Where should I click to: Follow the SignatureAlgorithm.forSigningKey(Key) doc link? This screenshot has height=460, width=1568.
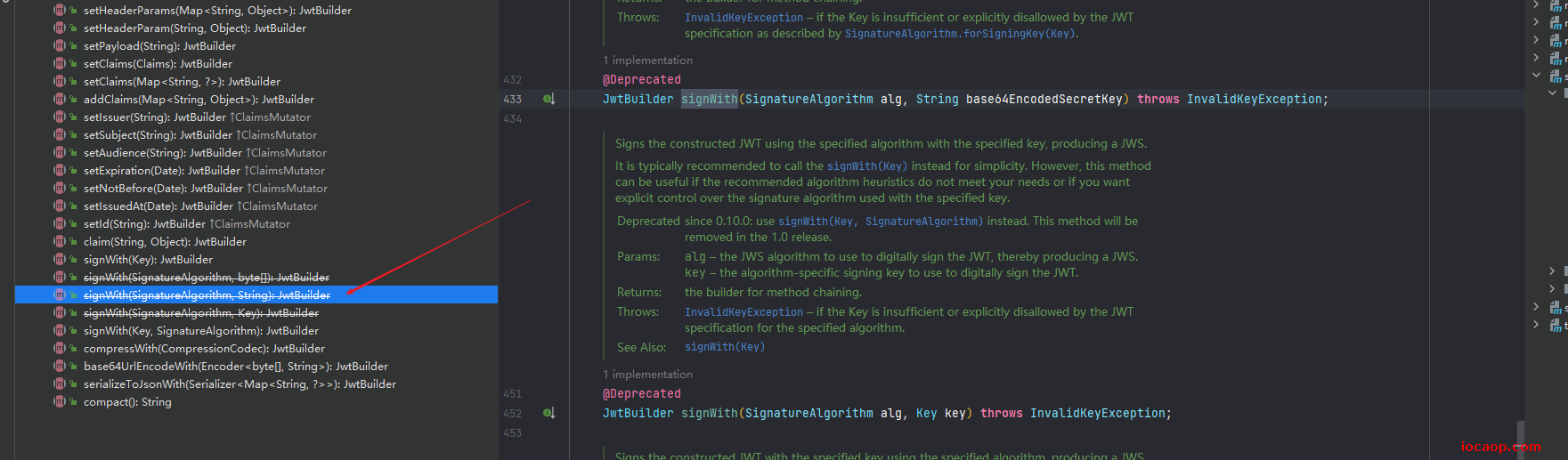tap(960, 34)
